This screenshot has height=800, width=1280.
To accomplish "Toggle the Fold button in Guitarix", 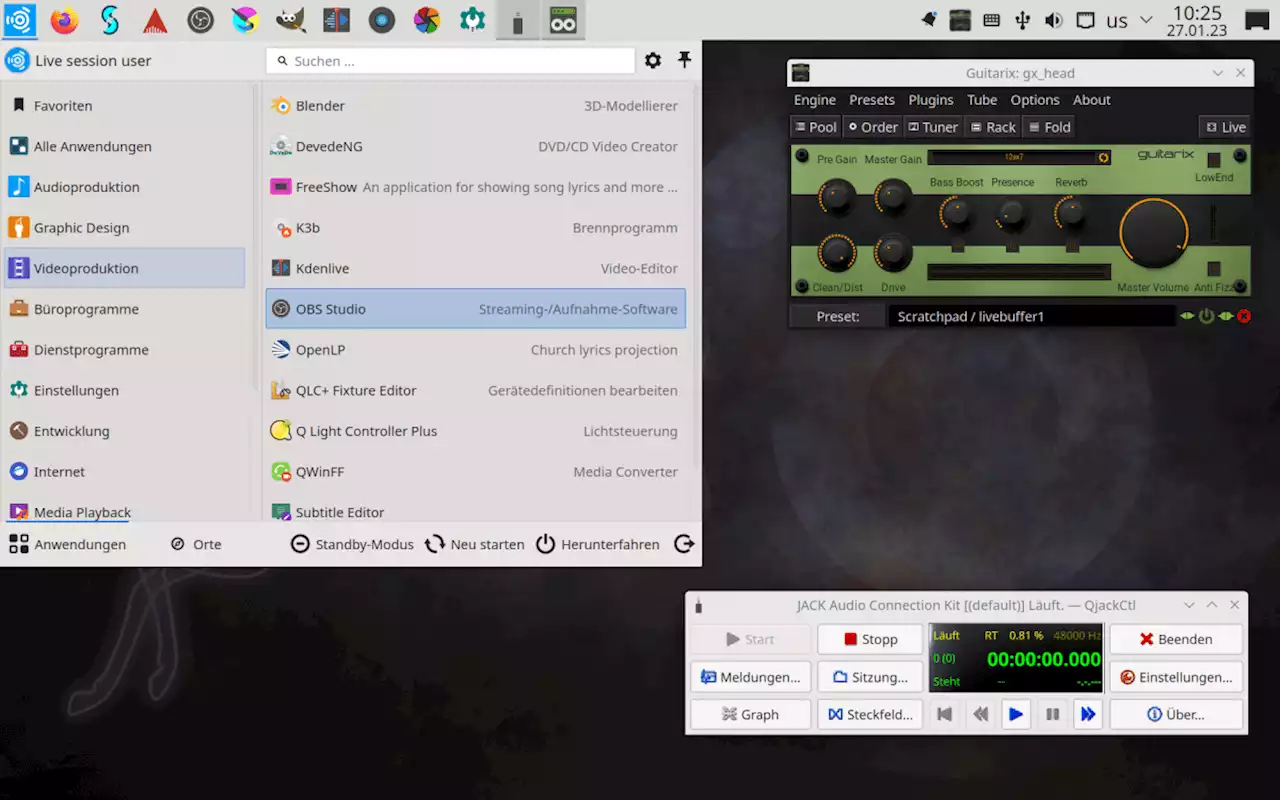I will pos(1050,127).
